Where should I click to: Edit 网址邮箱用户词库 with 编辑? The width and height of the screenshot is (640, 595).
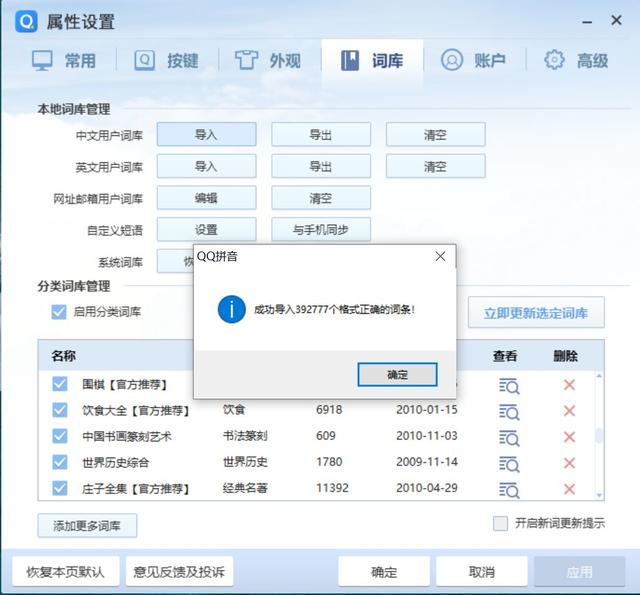pyautogui.click(x=207, y=198)
